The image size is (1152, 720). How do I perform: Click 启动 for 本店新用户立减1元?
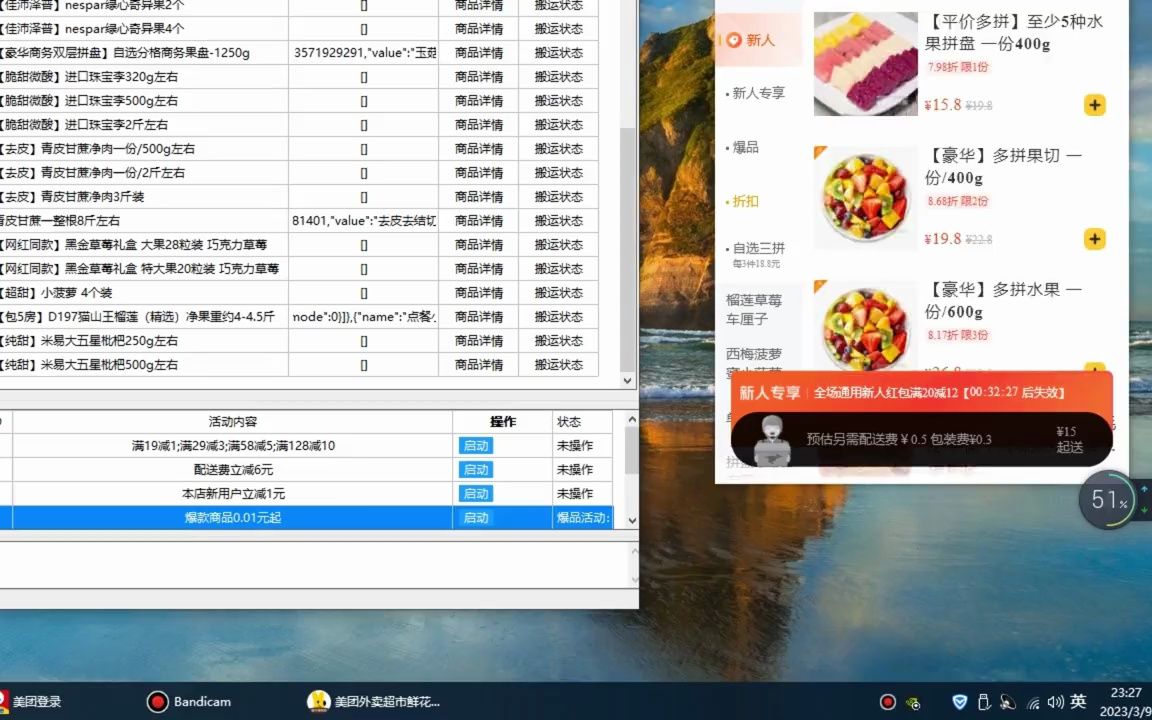tap(475, 493)
